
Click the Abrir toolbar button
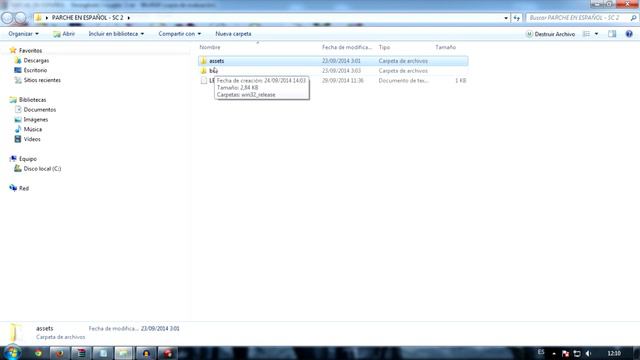64,34
